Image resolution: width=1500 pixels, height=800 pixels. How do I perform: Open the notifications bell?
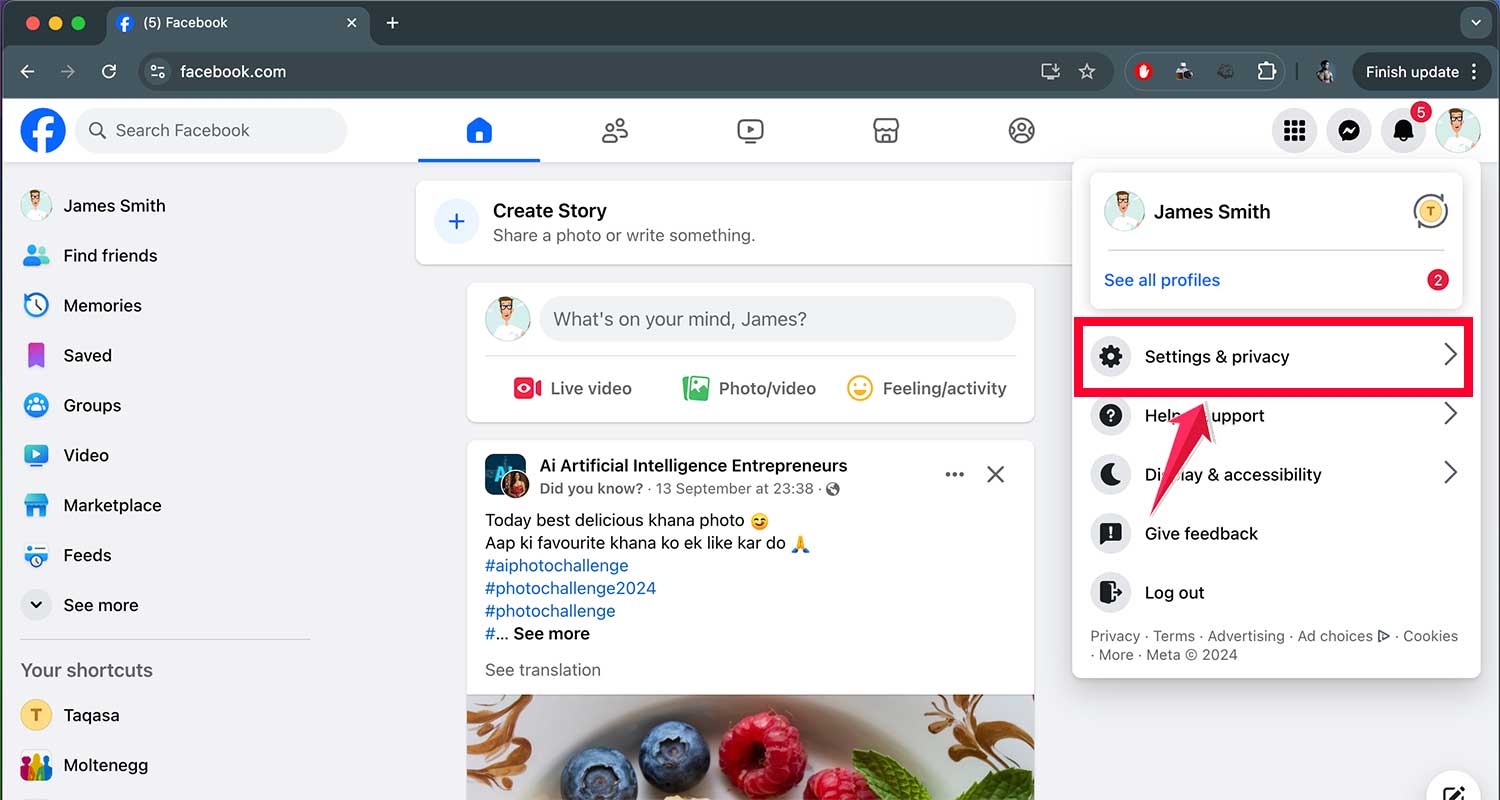click(1403, 131)
